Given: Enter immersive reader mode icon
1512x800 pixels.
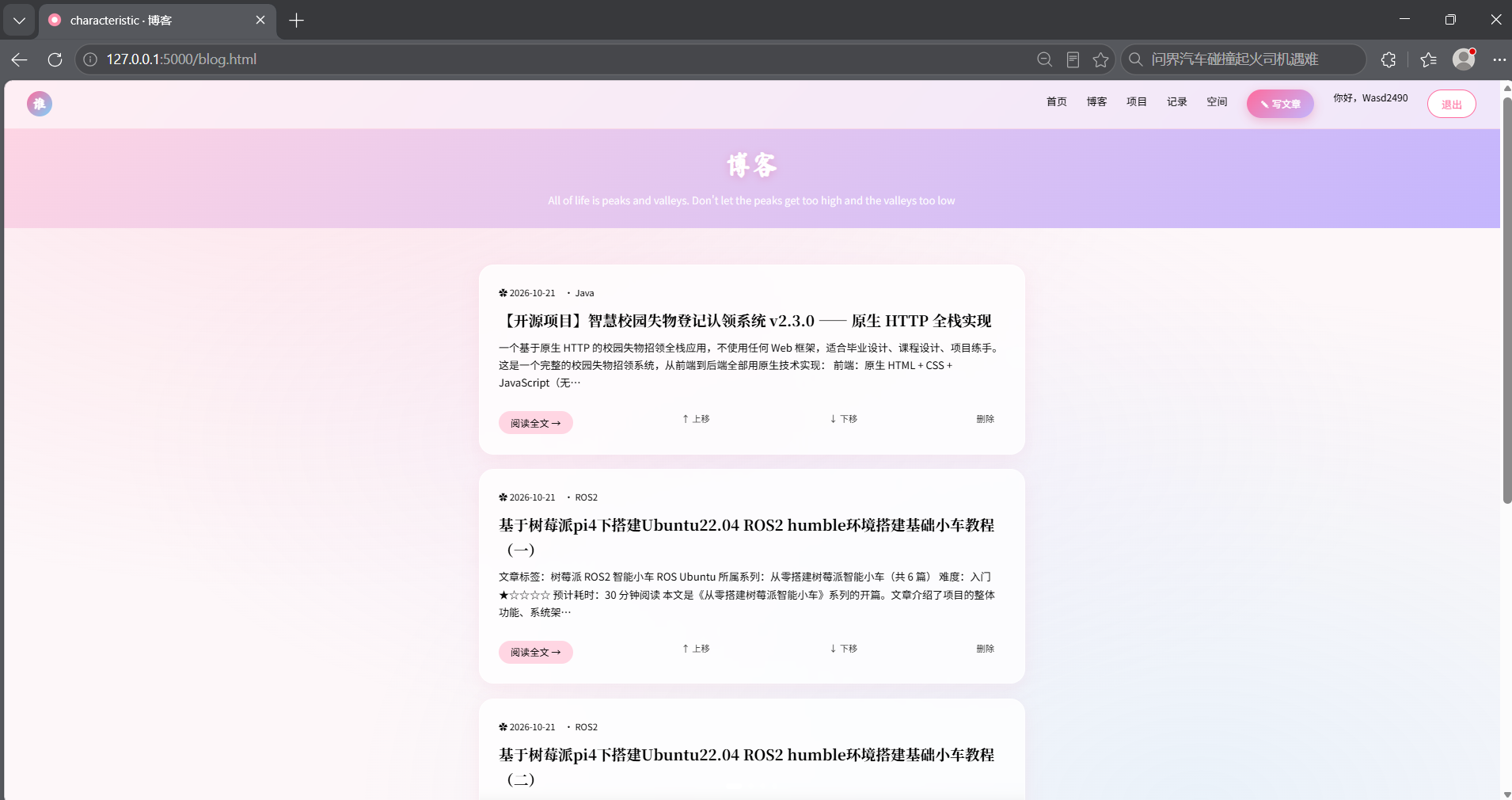Looking at the screenshot, I should coord(1073,59).
